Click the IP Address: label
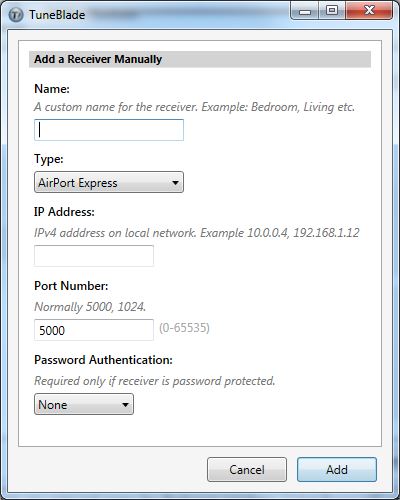 pos(64,212)
